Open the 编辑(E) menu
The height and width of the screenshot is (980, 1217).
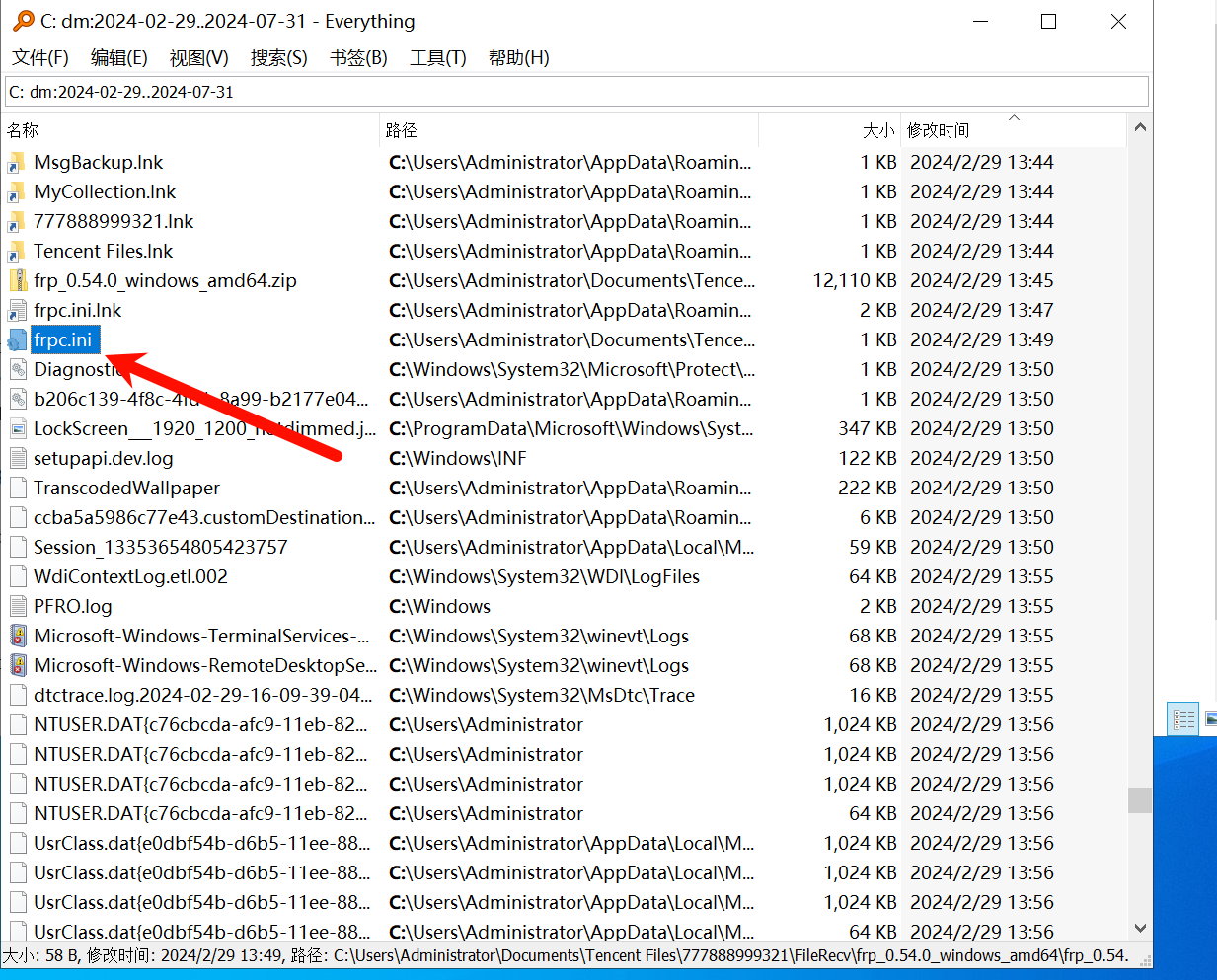[119, 58]
